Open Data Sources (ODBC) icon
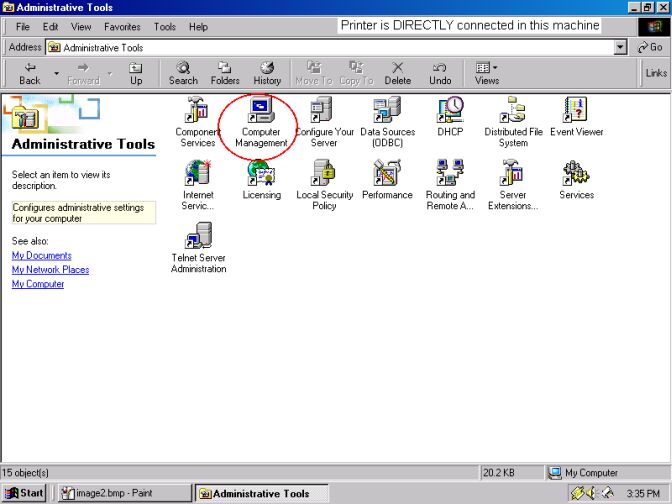The height and width of the screenshot is (504, 672). 387,111
